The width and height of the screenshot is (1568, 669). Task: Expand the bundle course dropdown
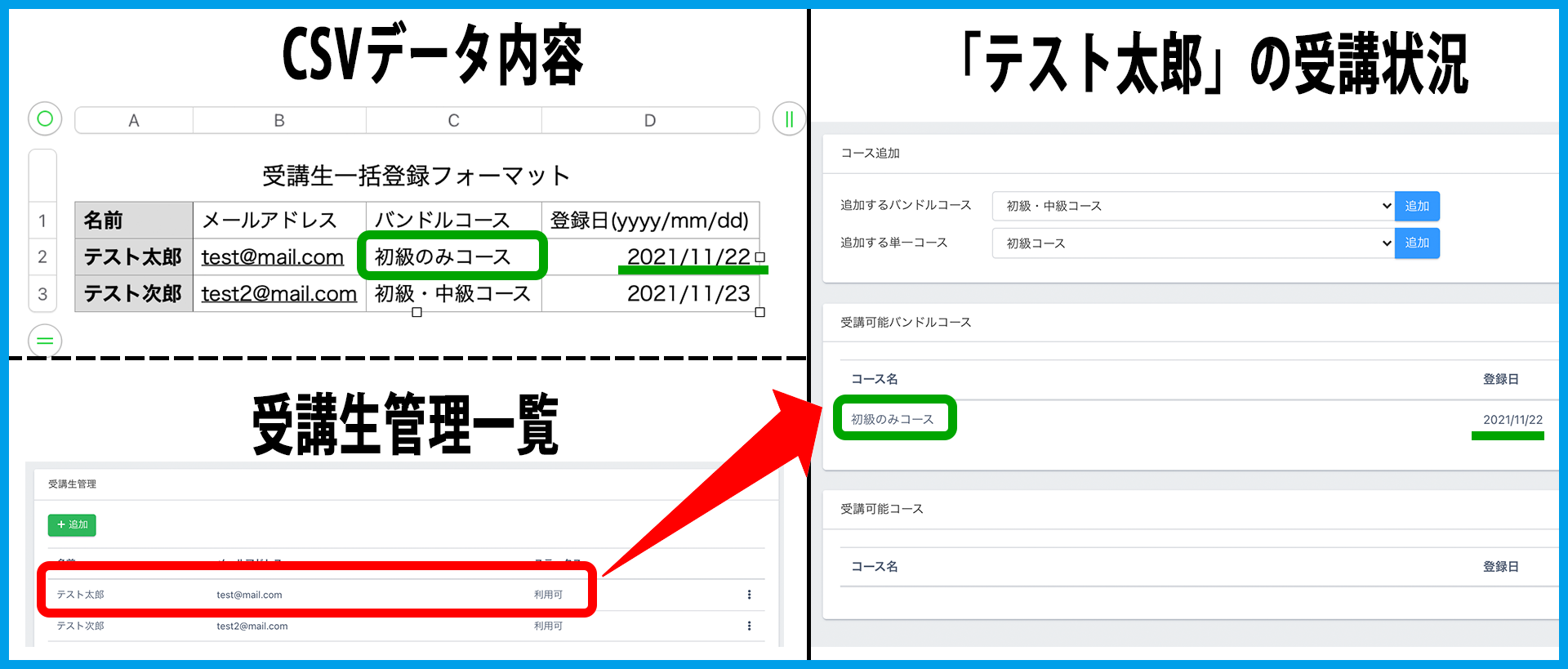[1192, 206]
